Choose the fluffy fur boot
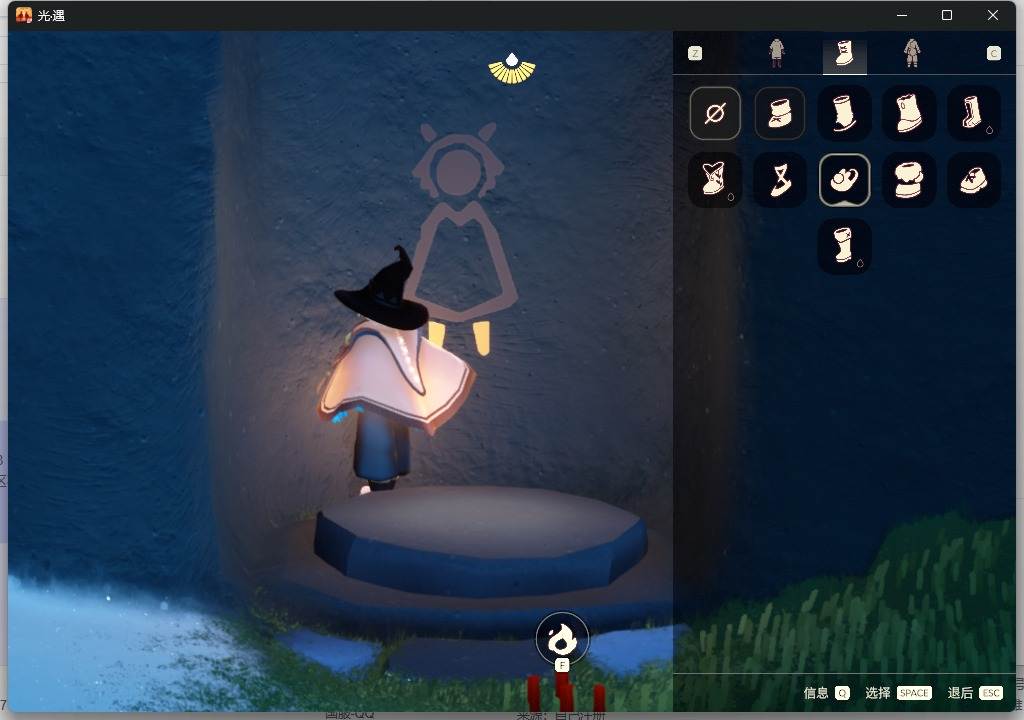 909,180
